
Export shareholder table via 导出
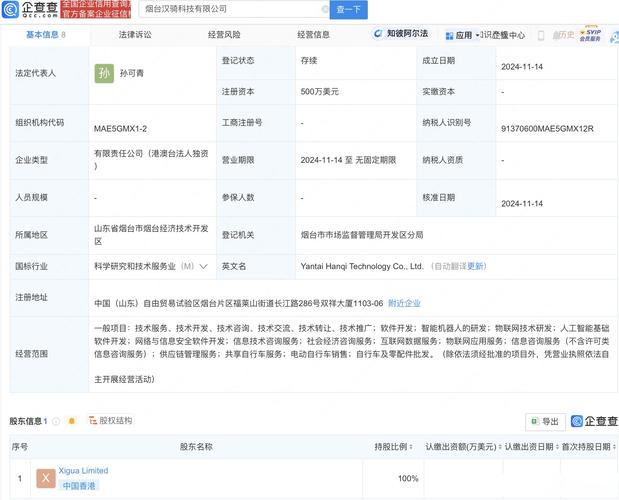click(545, 421)
